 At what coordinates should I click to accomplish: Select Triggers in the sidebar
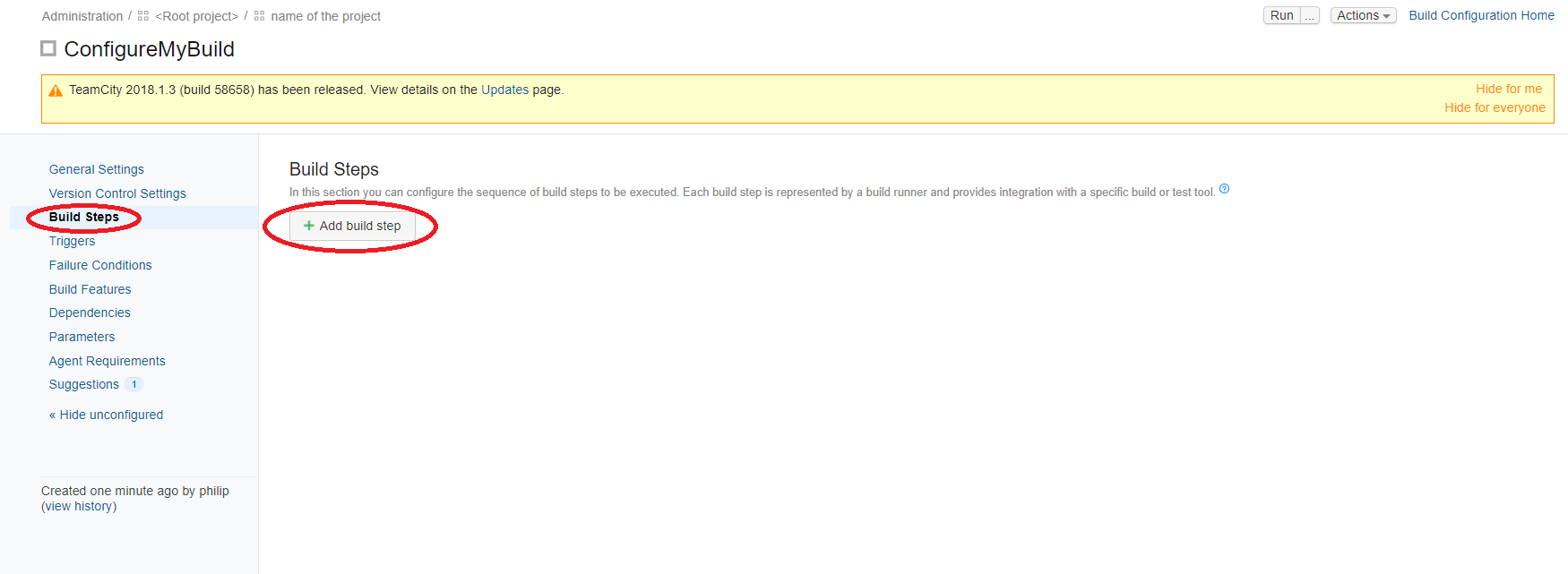pyautogui.click(x=72, y=241)
